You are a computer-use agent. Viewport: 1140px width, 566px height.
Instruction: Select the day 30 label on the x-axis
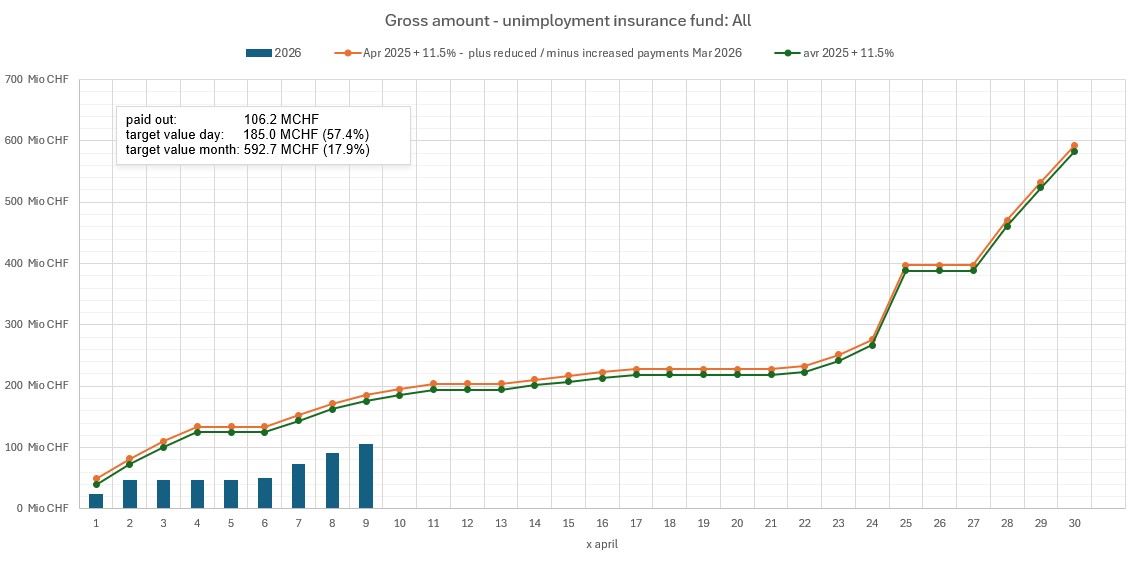pyautogui.click(x=1073, y=523)
